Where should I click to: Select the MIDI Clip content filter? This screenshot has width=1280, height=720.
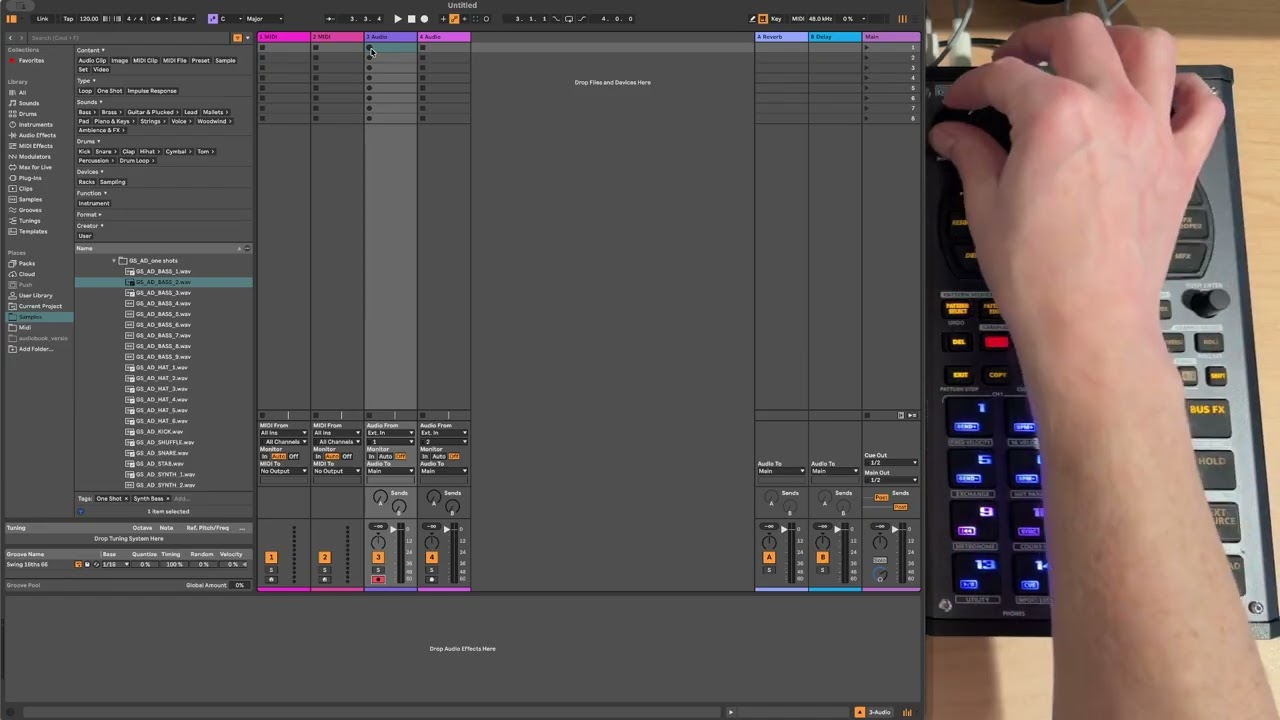click(x=145, y=60)
